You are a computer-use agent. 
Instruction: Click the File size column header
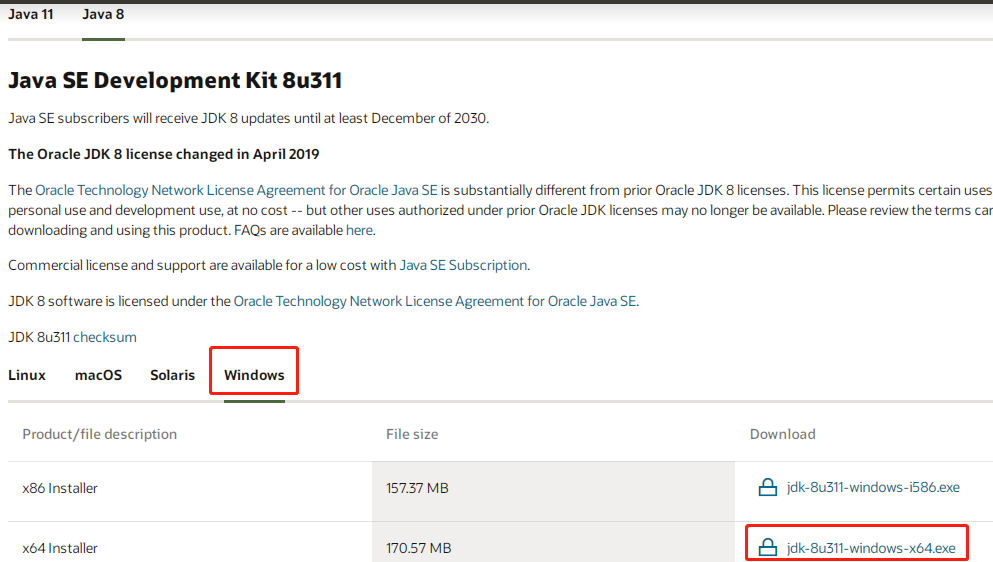pyautogui.click(x=412, y=434)
